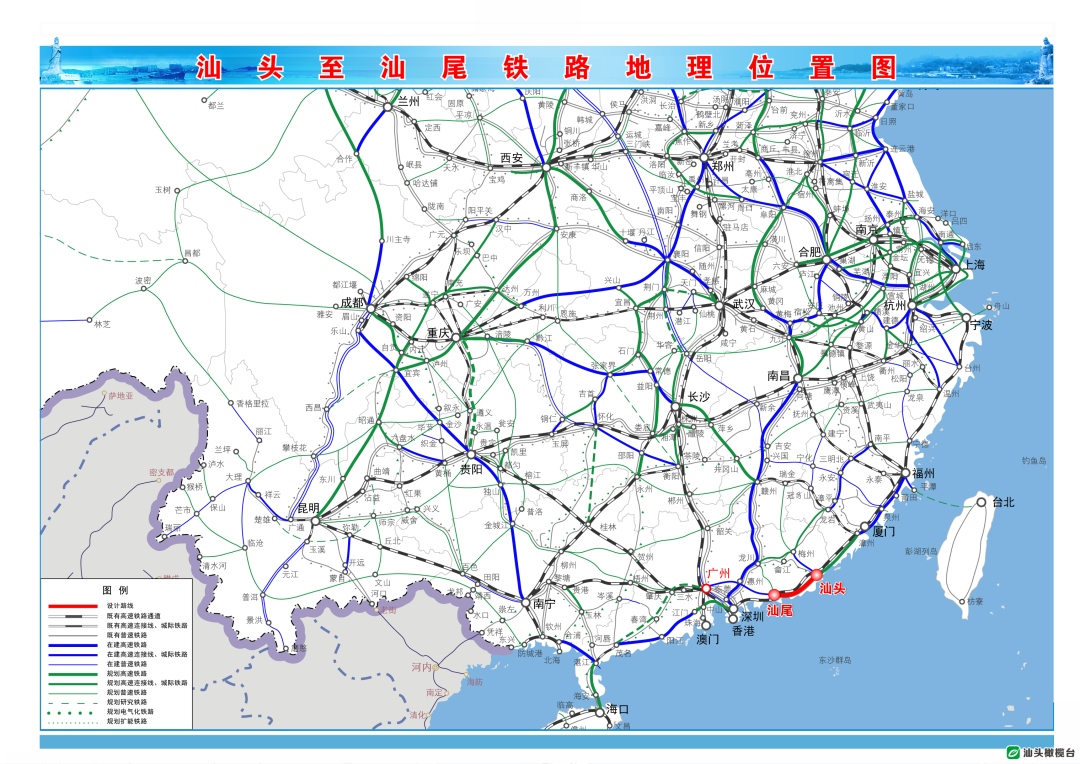Click the 台北 city label

1004,502
